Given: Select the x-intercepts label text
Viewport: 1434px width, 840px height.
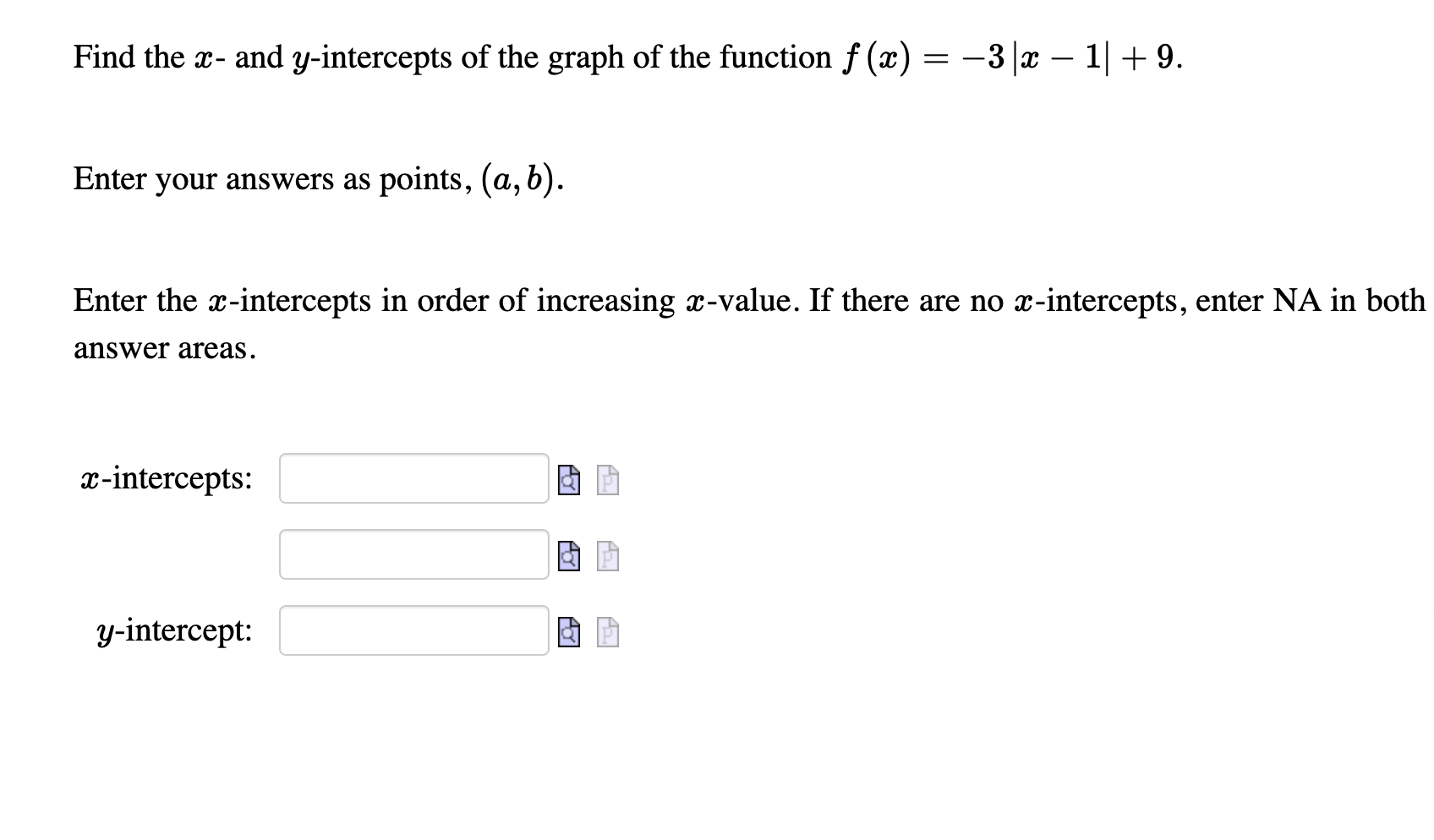Looking at the screenshot, I should (167, 478).
